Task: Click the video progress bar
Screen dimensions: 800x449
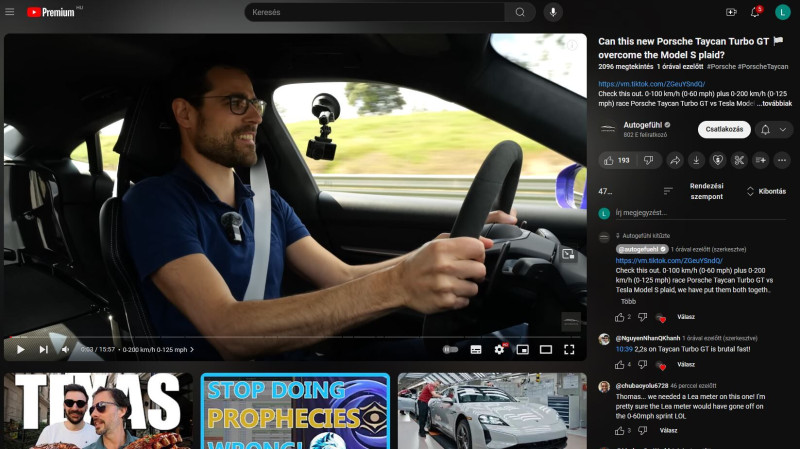Action: 295,337
